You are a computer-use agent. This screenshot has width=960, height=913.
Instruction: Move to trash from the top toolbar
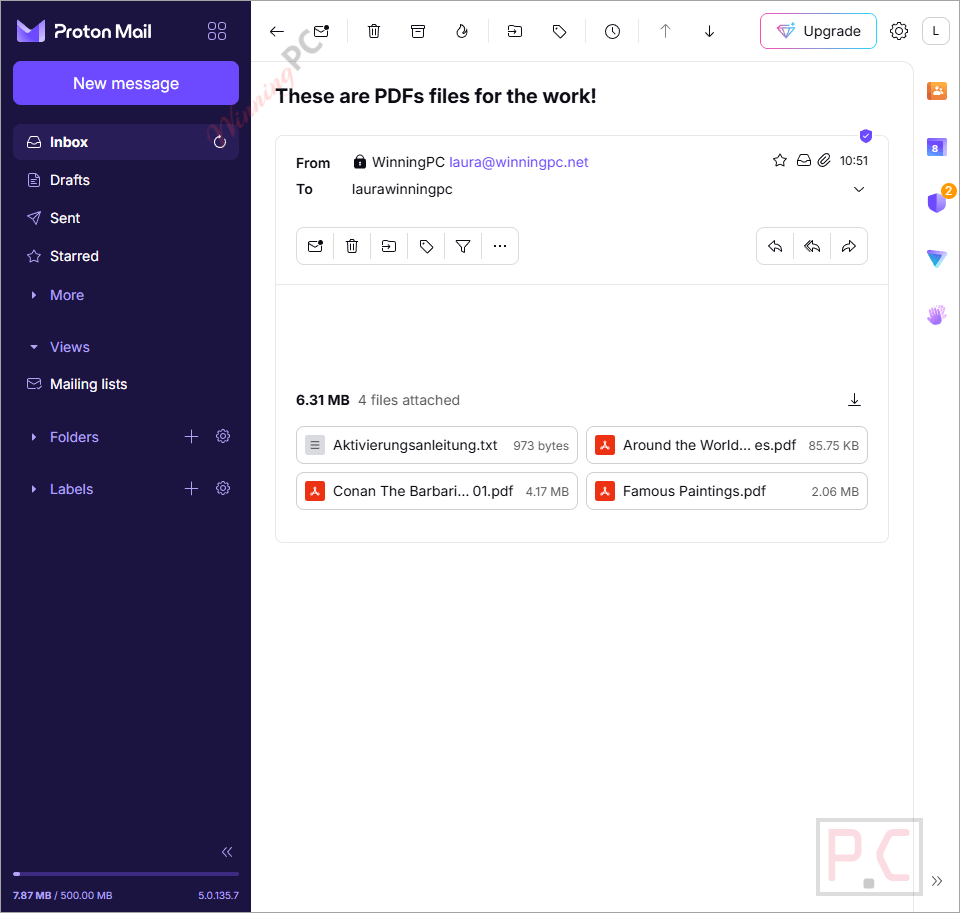click(374, 31)
